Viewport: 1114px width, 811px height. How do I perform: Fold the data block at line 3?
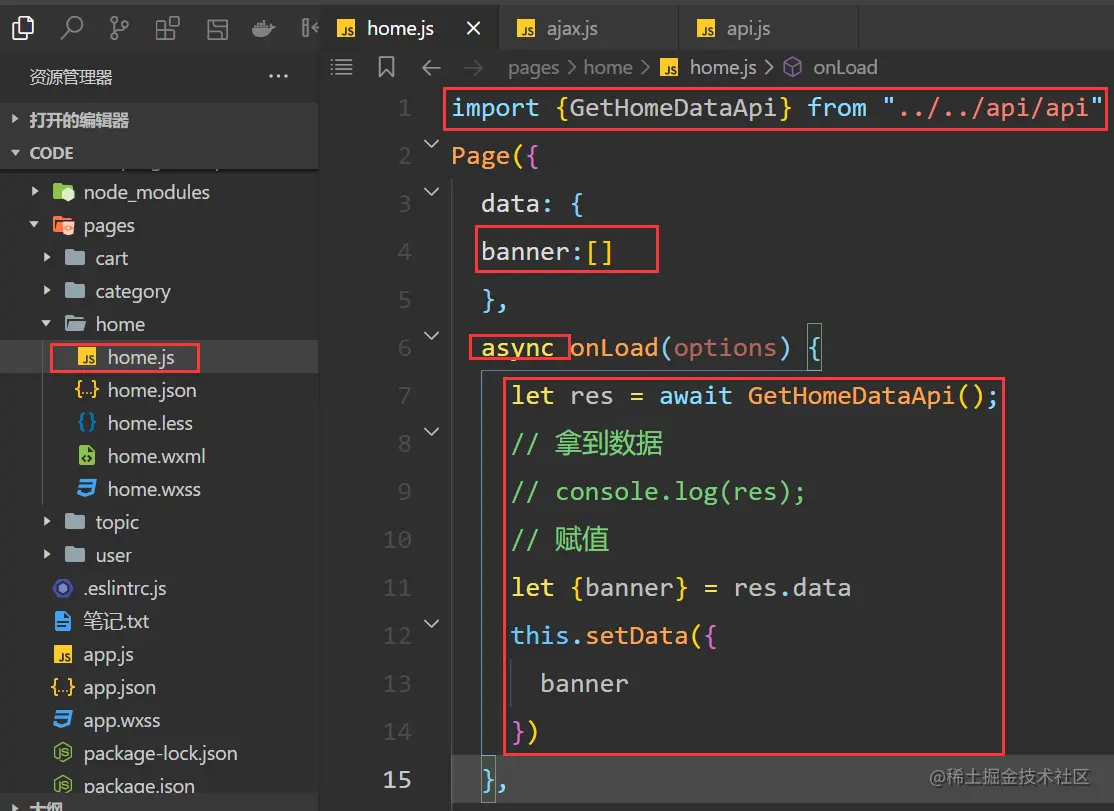(431, 192)
